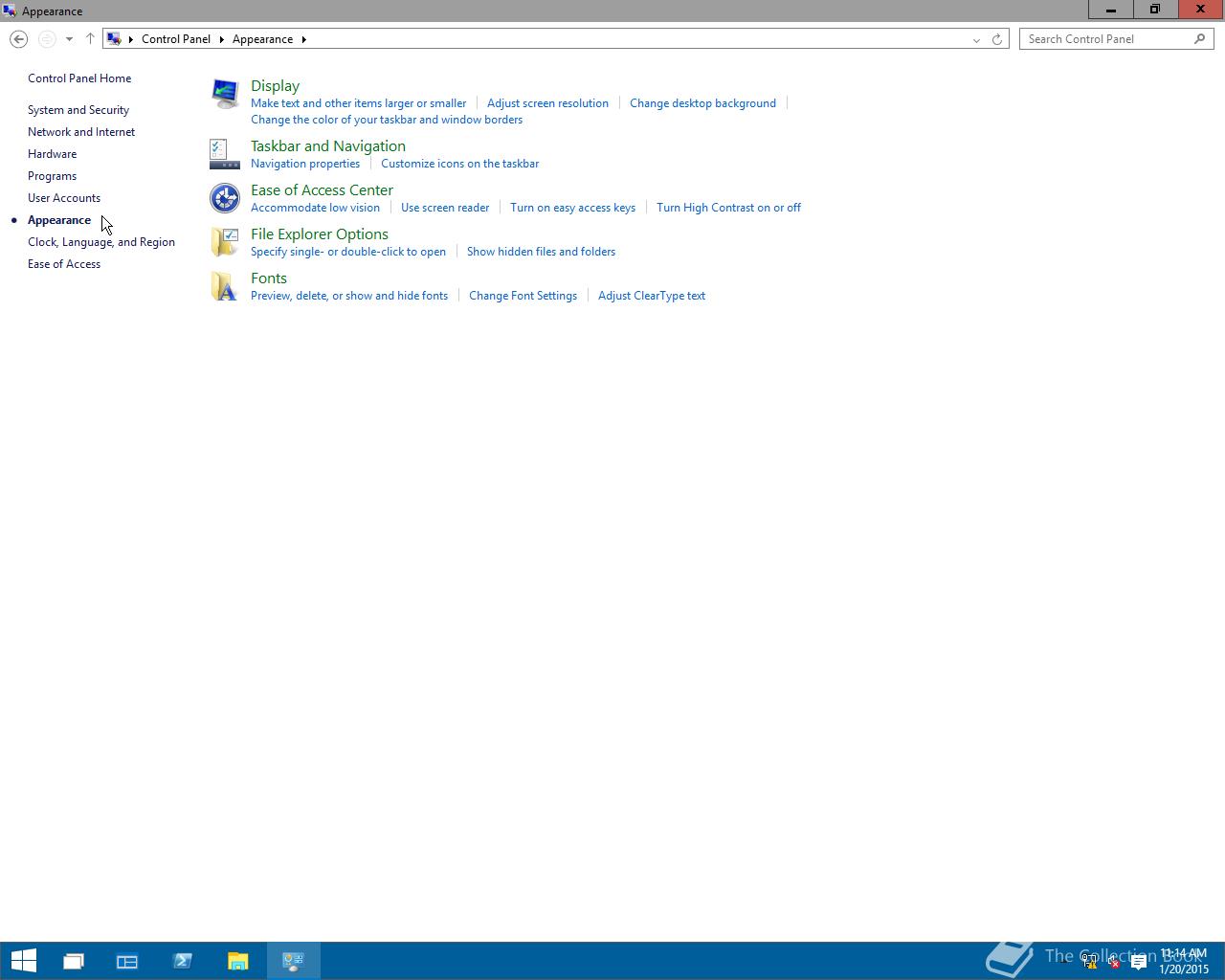Open Task View on the taskbar

[x=74, y=961]
